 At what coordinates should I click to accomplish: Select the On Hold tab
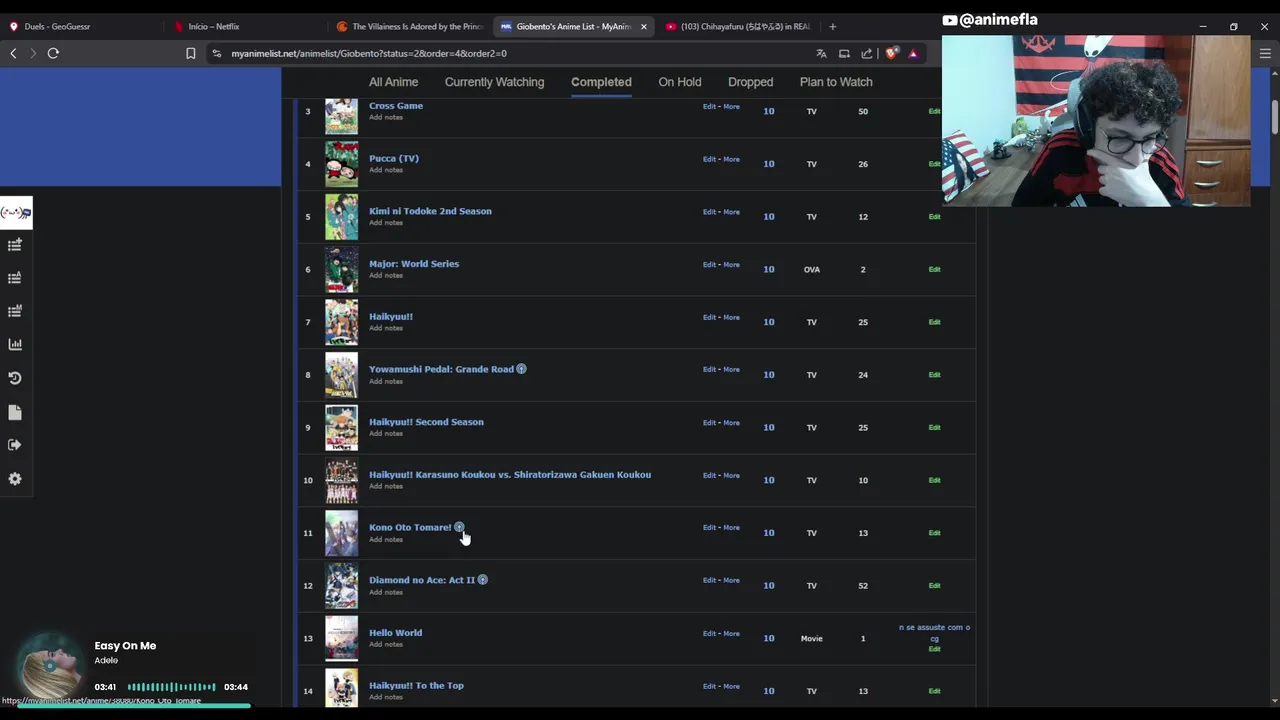pos(679,82)
